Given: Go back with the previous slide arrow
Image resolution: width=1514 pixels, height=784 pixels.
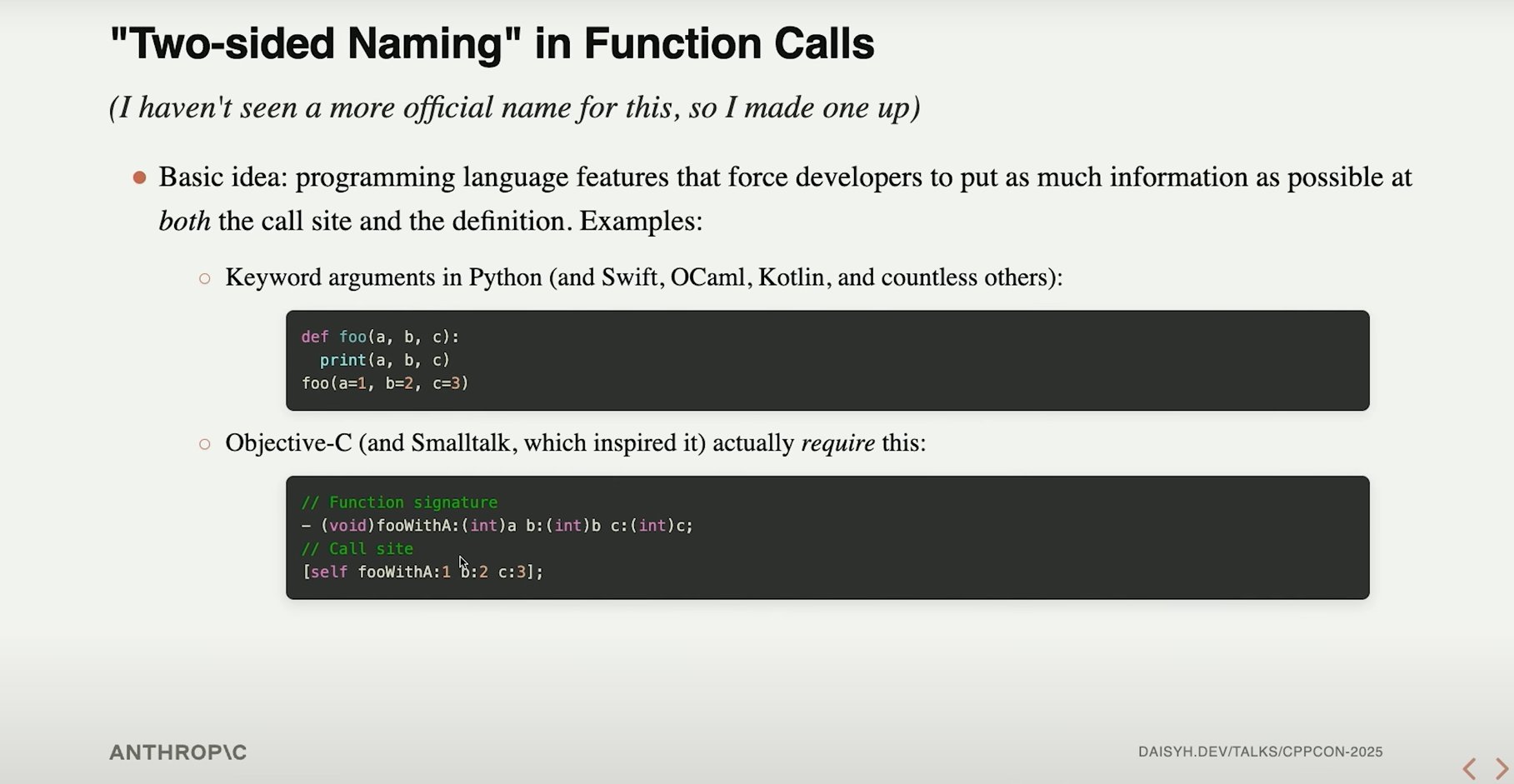Looking at the screenshot, I should [x=1470, y=768].
